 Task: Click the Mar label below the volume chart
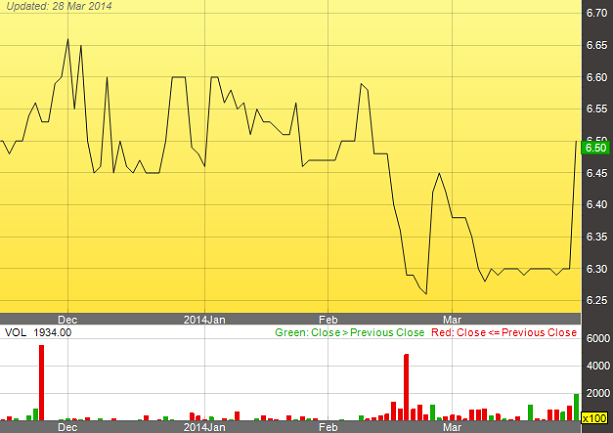(x=453, y=427)
